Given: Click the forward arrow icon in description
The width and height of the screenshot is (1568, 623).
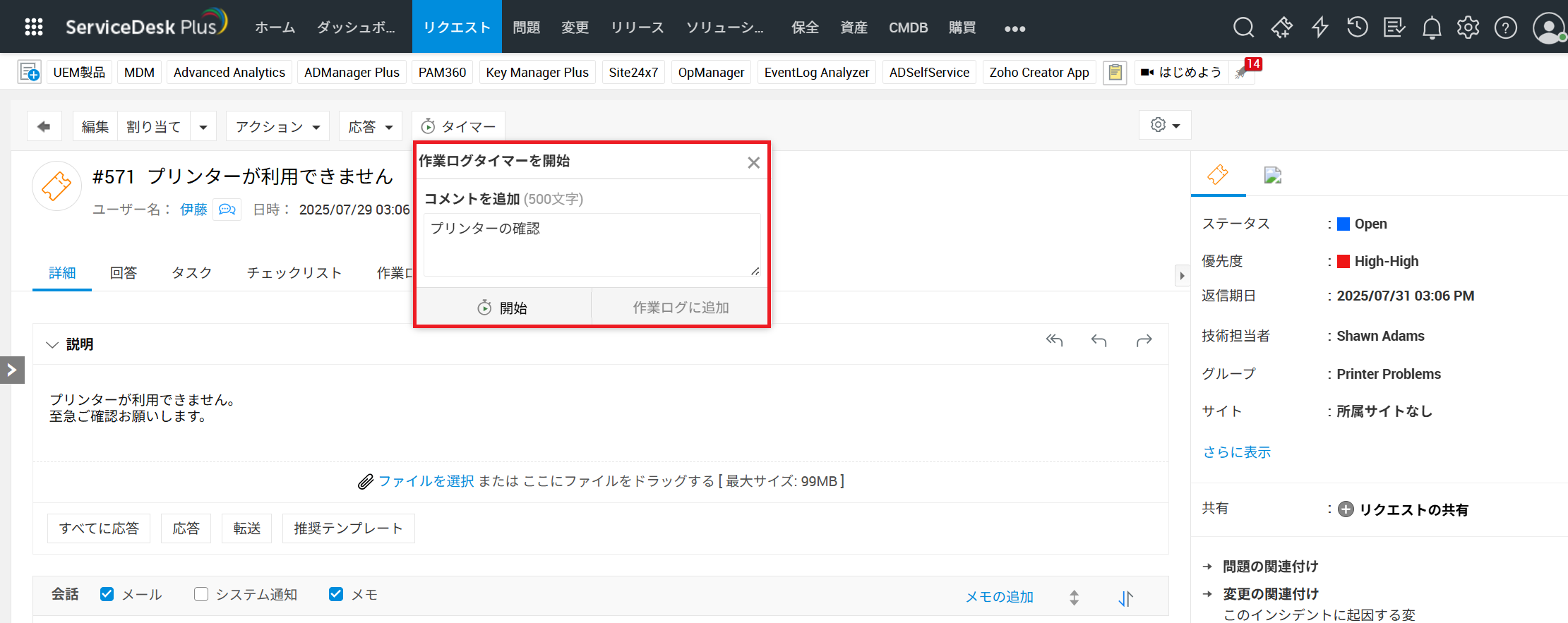Looking at the screenshot, I should point(1144,340).
